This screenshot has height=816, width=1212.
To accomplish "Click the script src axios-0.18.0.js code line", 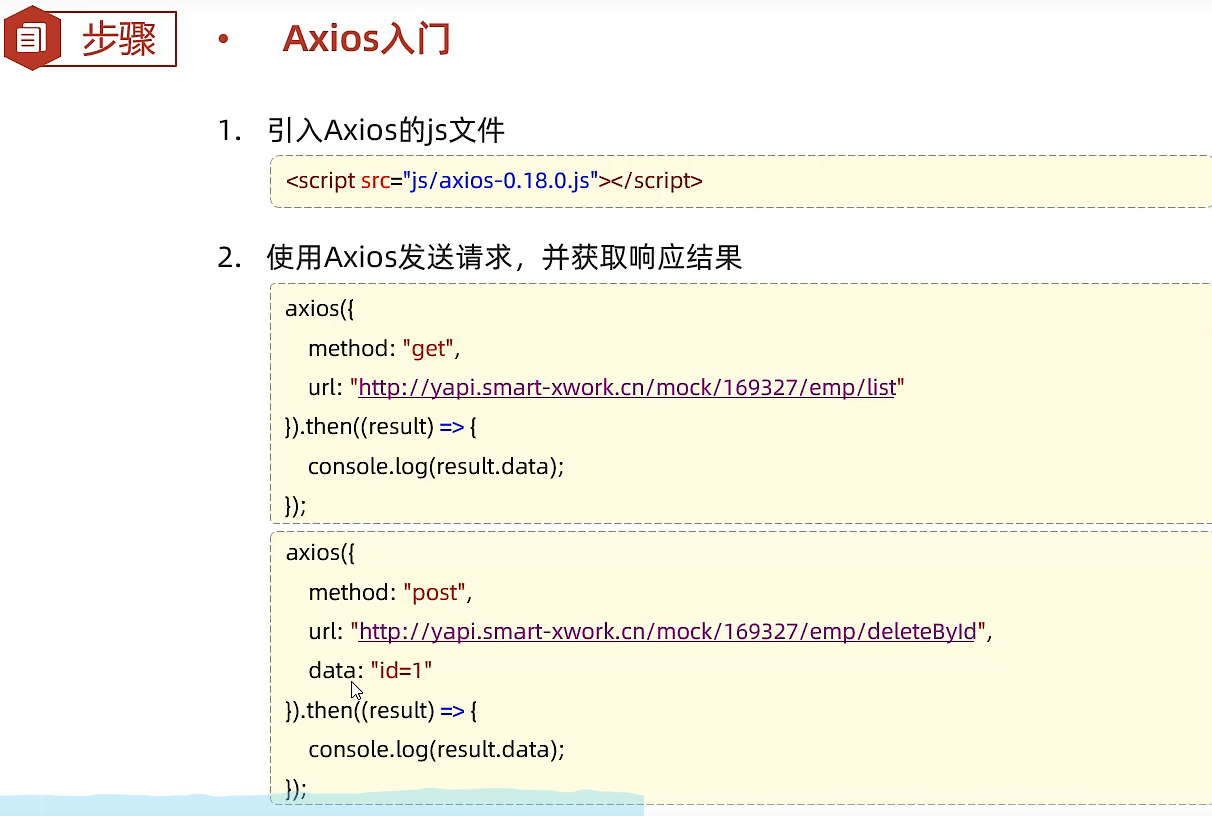I will [x=494, y=181].
